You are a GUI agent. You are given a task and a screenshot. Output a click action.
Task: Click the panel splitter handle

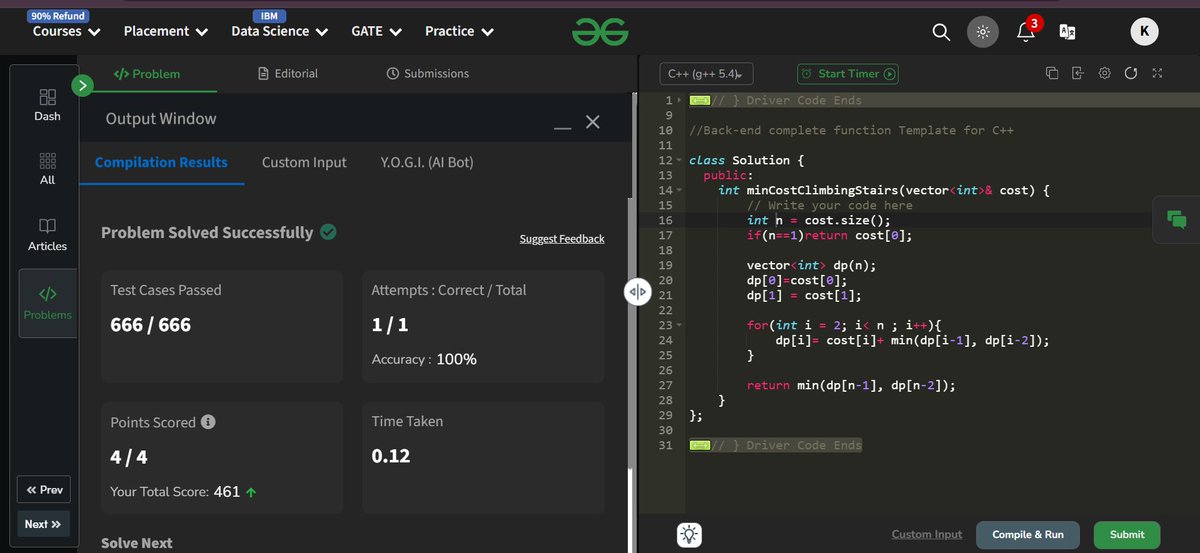[637, 292]
